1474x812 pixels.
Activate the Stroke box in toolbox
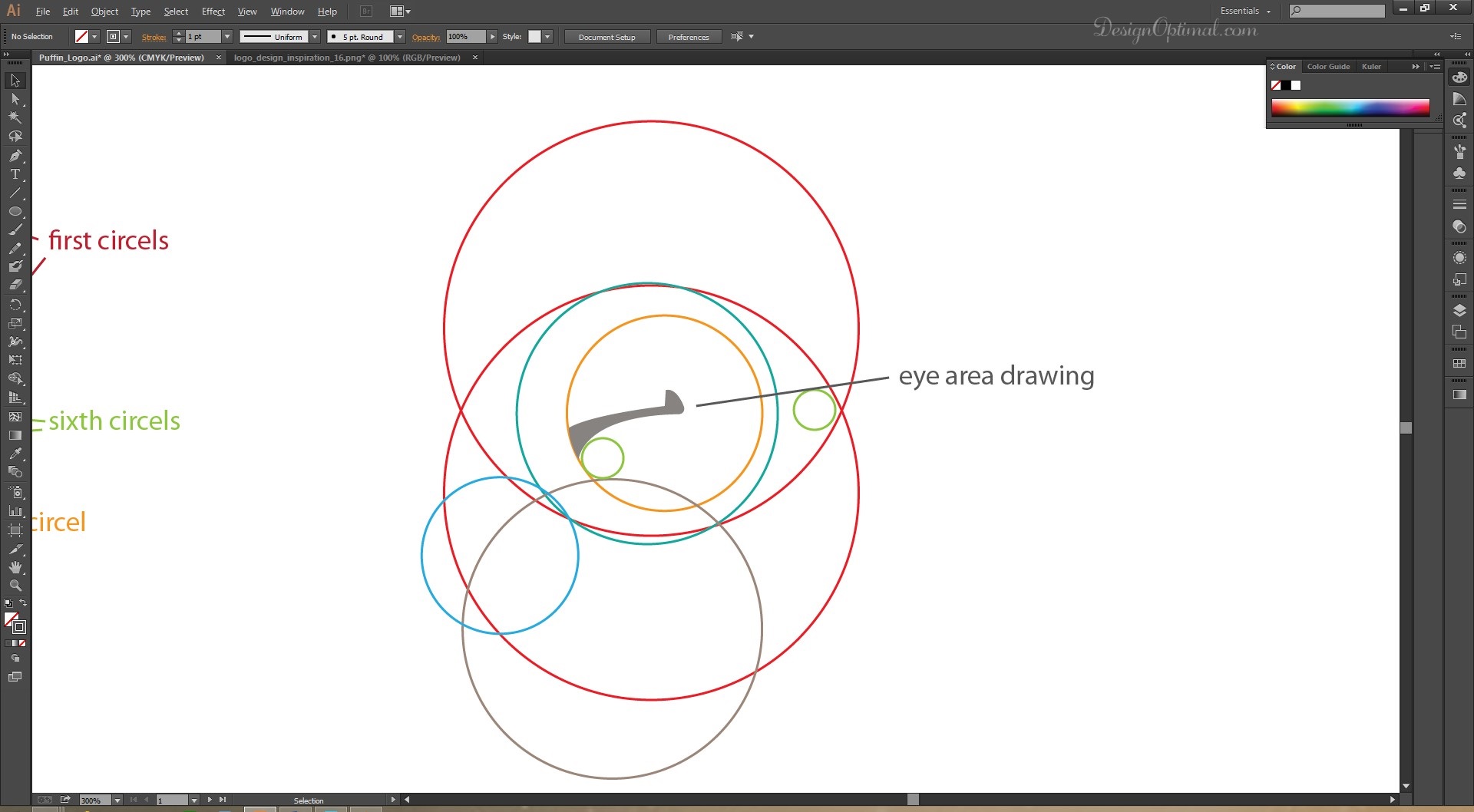pos(19,627)
